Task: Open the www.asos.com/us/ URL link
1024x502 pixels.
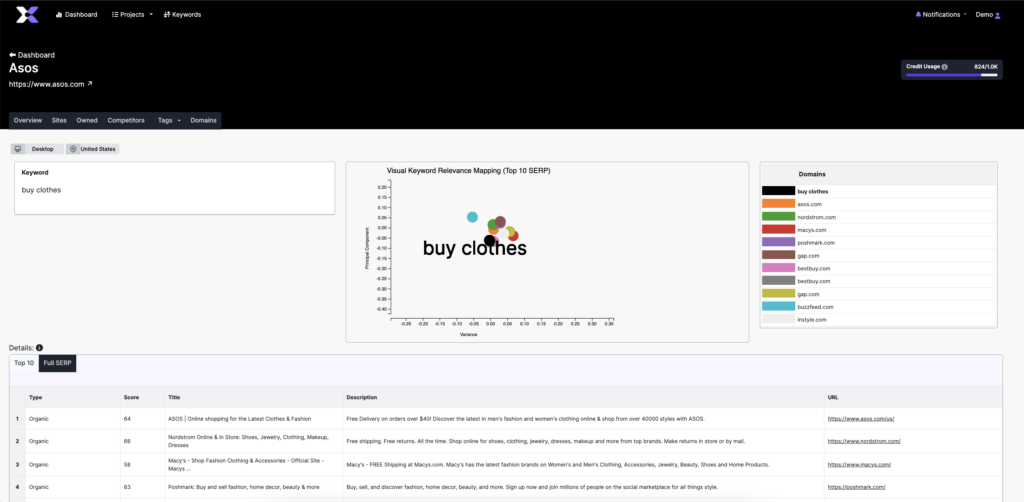Action: (860, 418)
